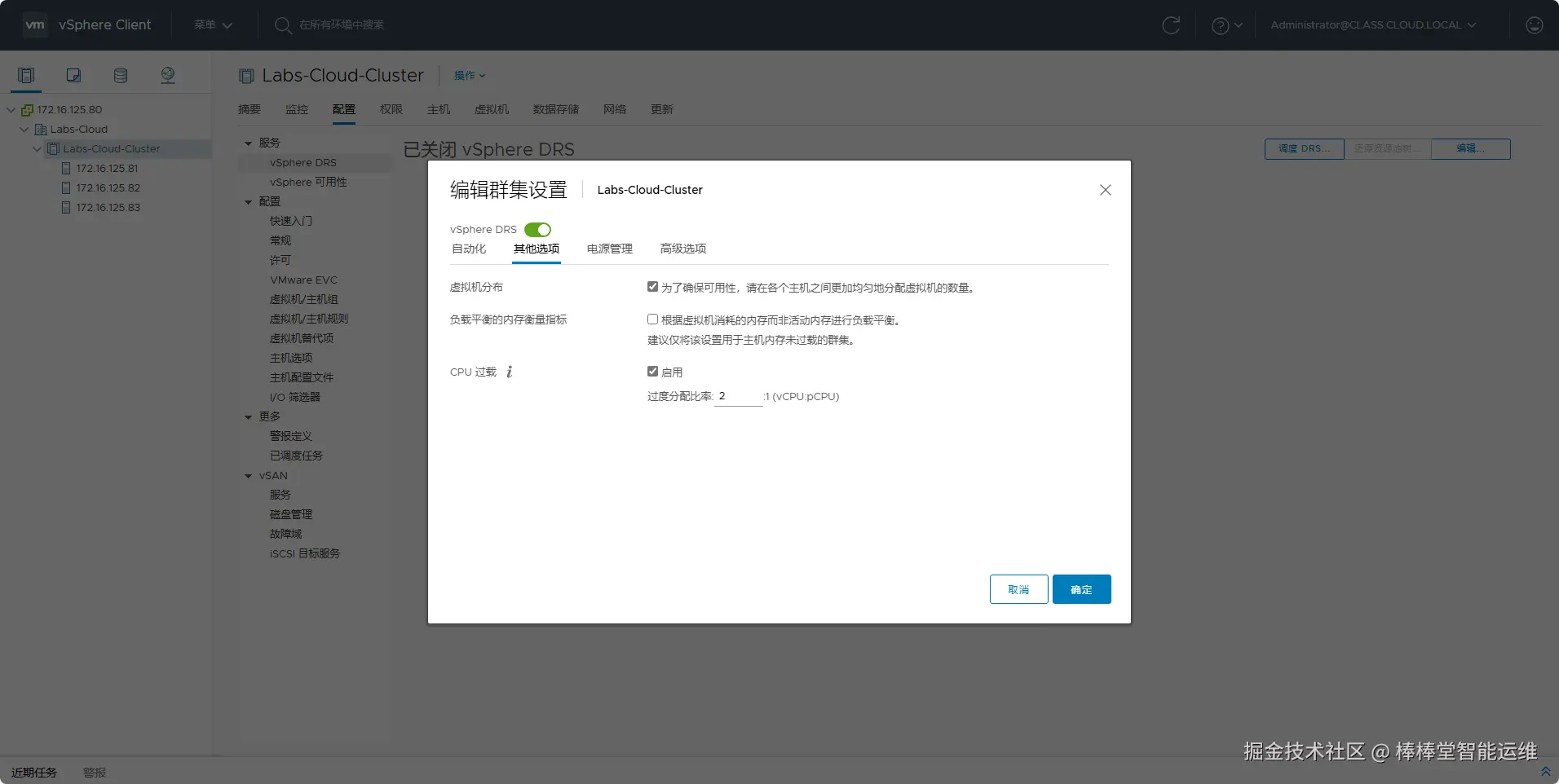Open 快速入门 in sidebar
1559x784 pixels.
[291, 222]
